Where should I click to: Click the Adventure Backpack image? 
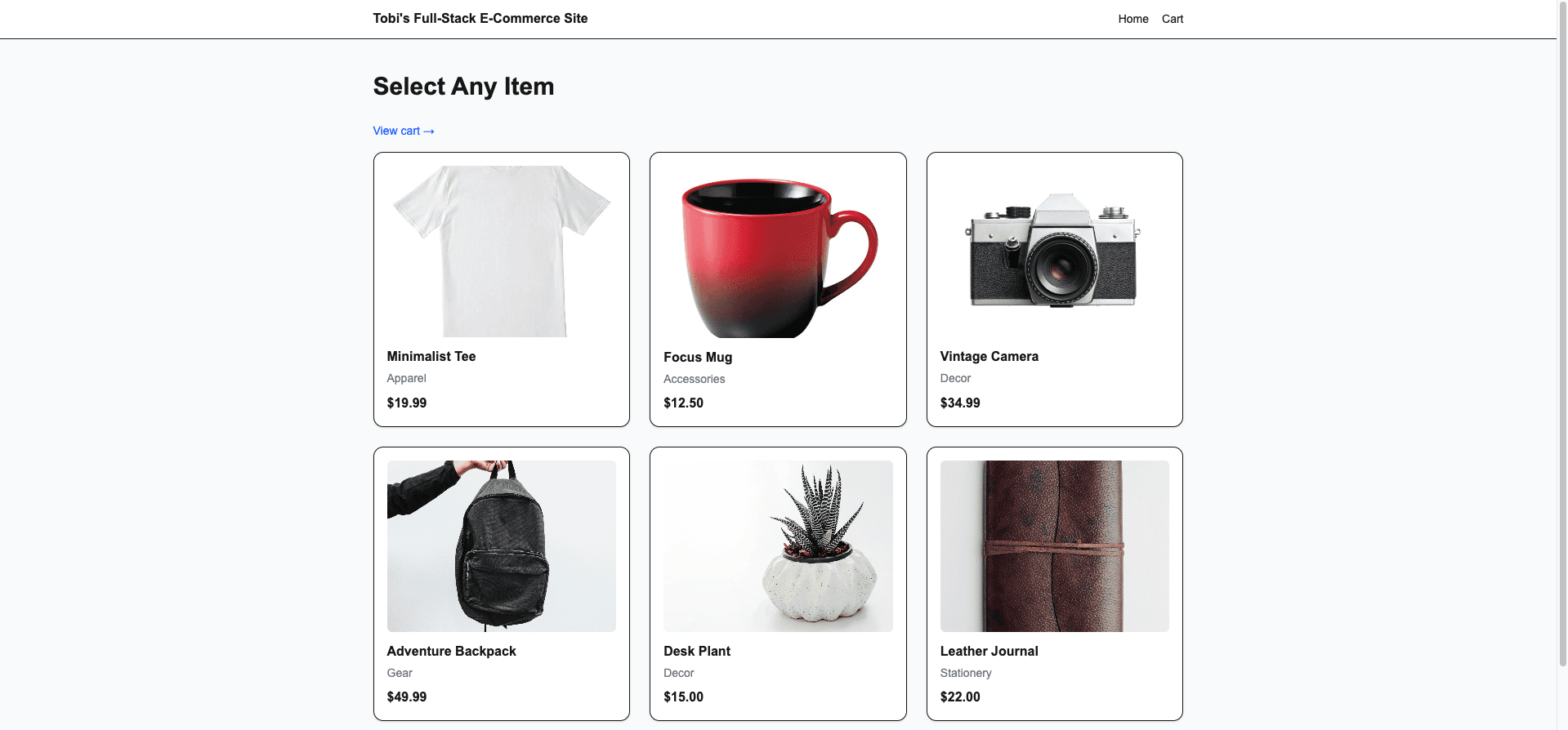(501, 545)
